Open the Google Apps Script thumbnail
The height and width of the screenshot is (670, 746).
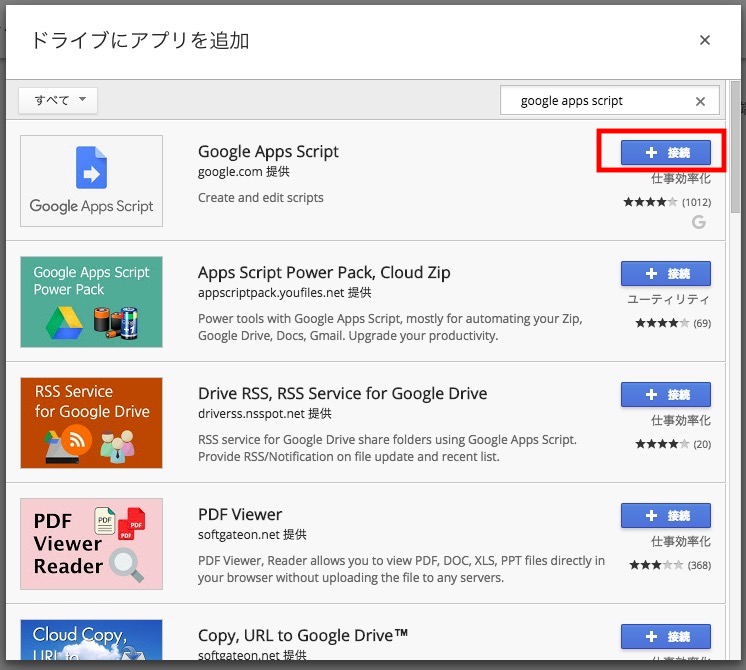91,181
